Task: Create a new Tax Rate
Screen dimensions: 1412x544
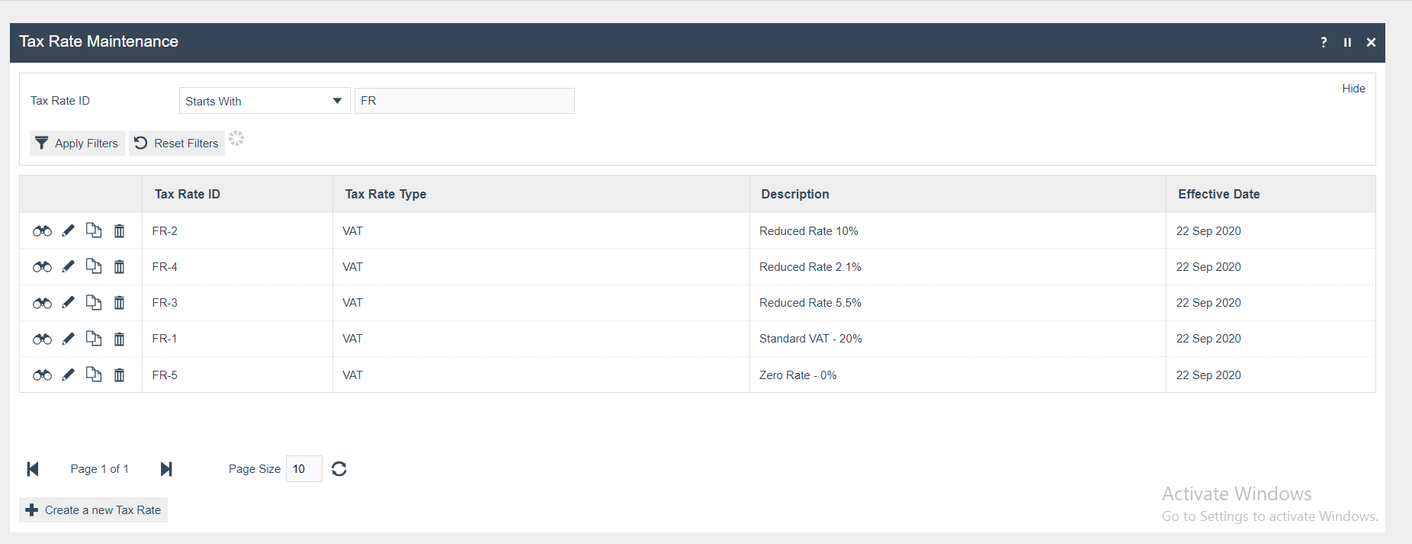Action: coord(93,510)
